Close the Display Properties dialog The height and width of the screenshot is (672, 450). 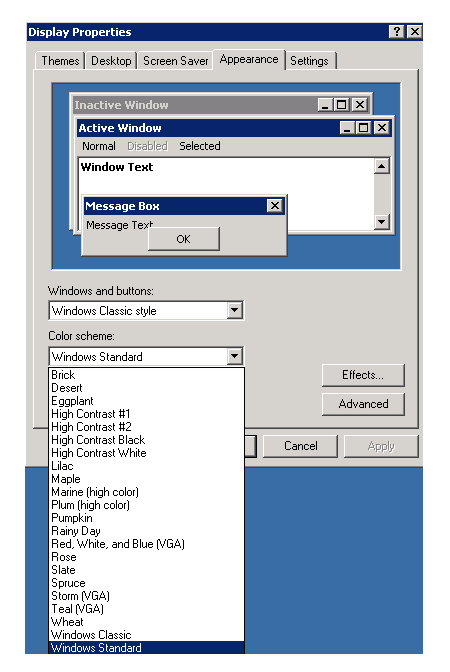click(414, 32)
